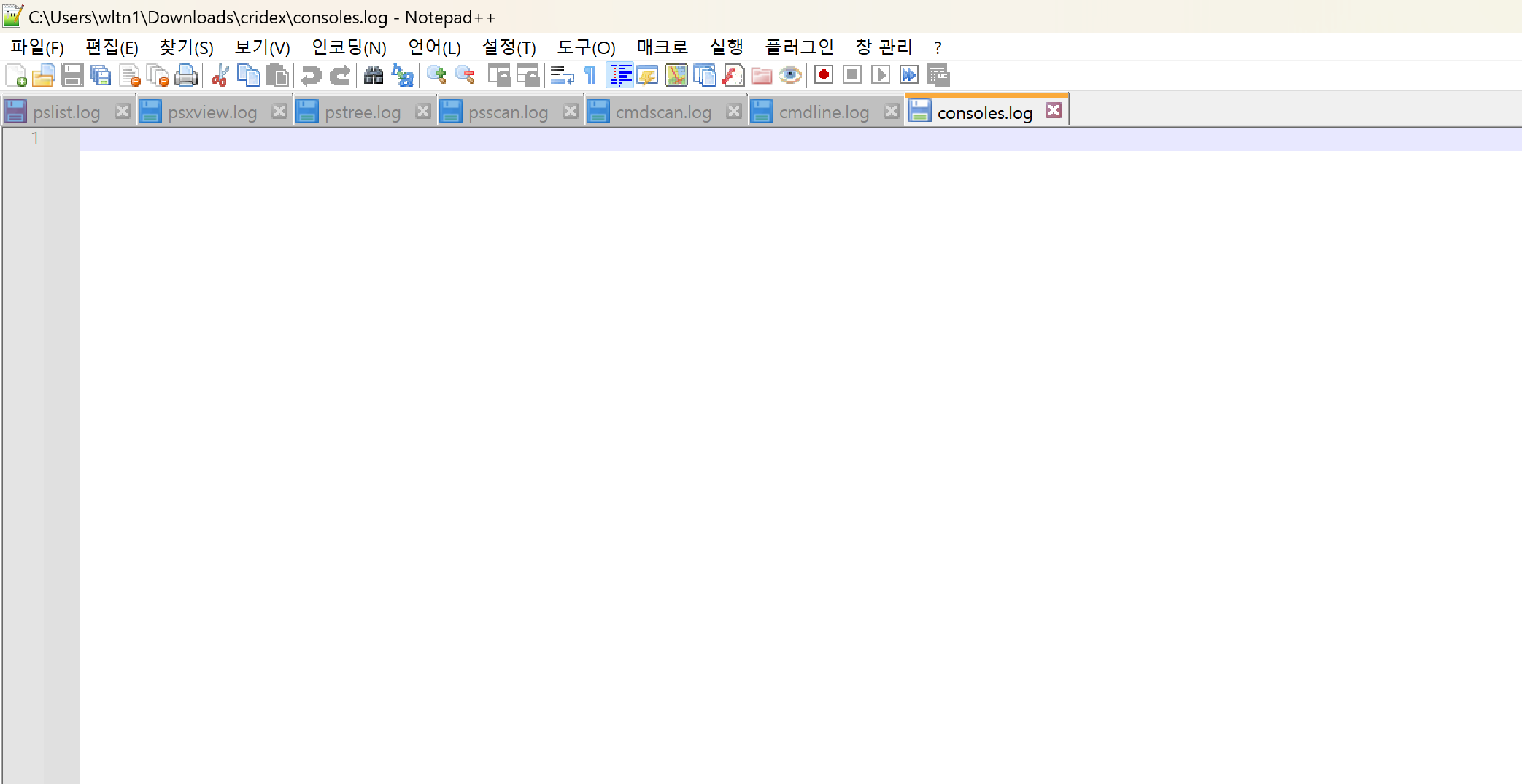Open the 보기(V) menu
The height and width of the screenshot is (784, 1522).
pyautogui.click(x=263, y=47)
